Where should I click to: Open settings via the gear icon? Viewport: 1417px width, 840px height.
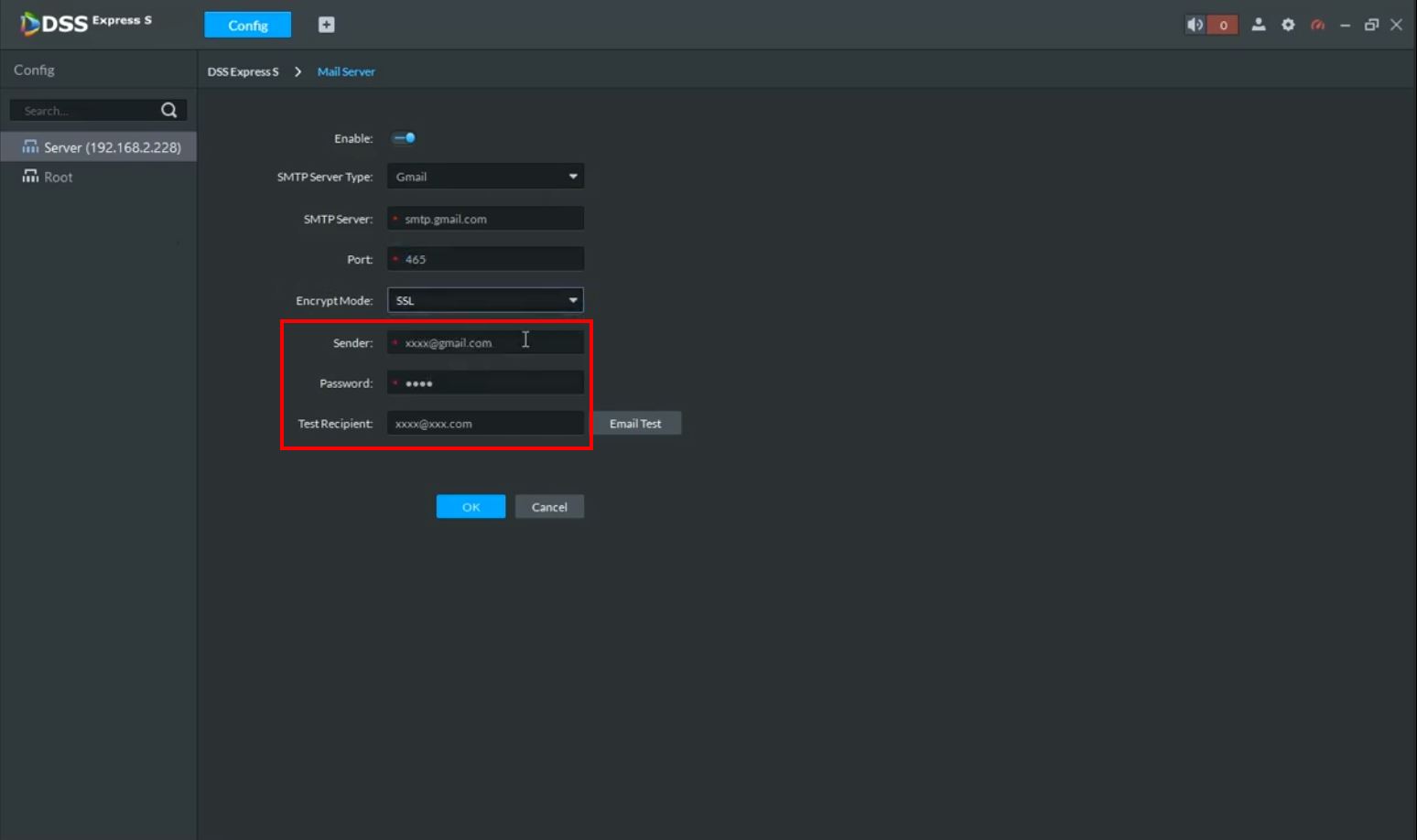pyautogui.click(x=1288, y=25)
